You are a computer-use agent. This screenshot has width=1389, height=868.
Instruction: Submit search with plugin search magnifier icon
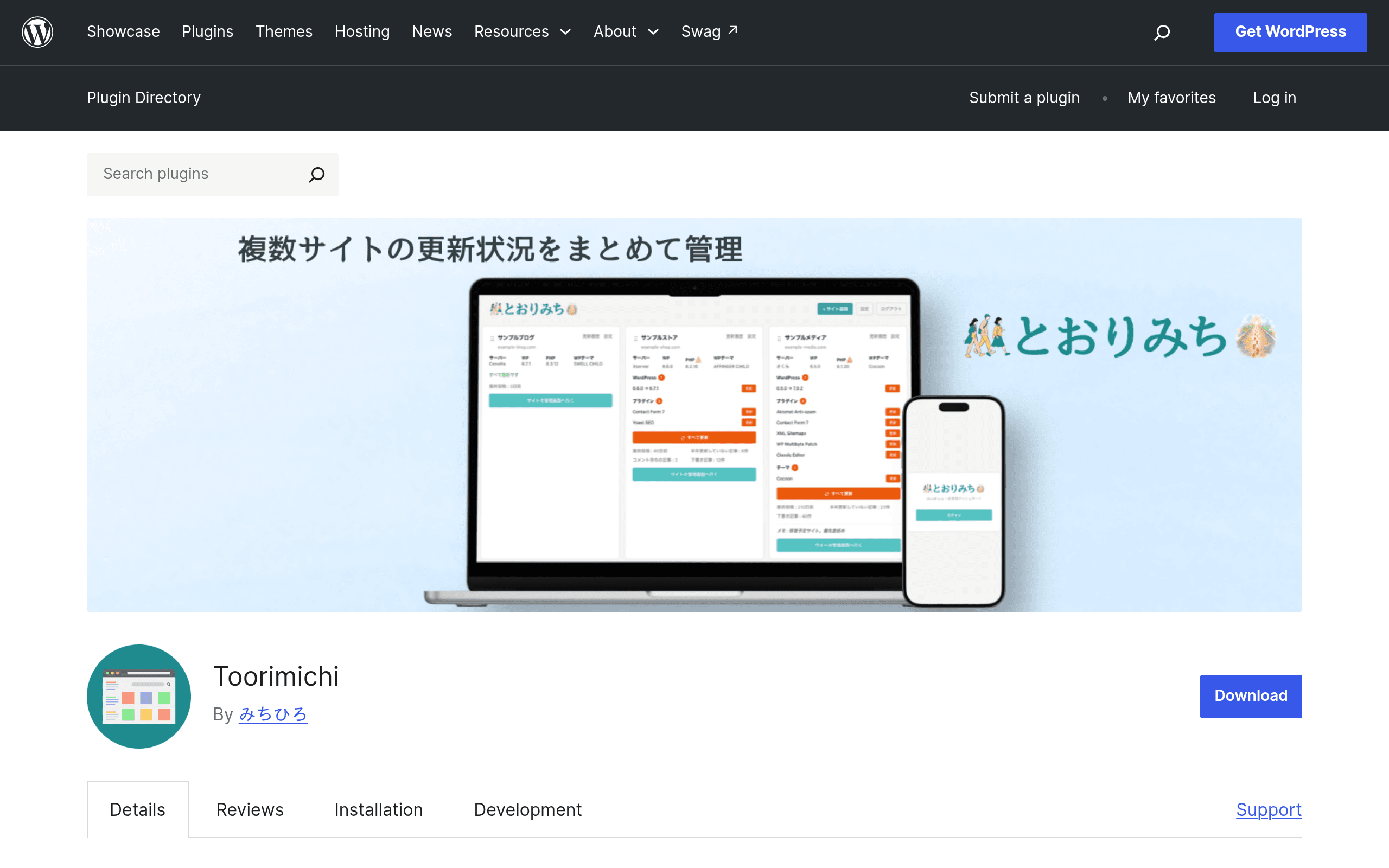coord(316,175)
